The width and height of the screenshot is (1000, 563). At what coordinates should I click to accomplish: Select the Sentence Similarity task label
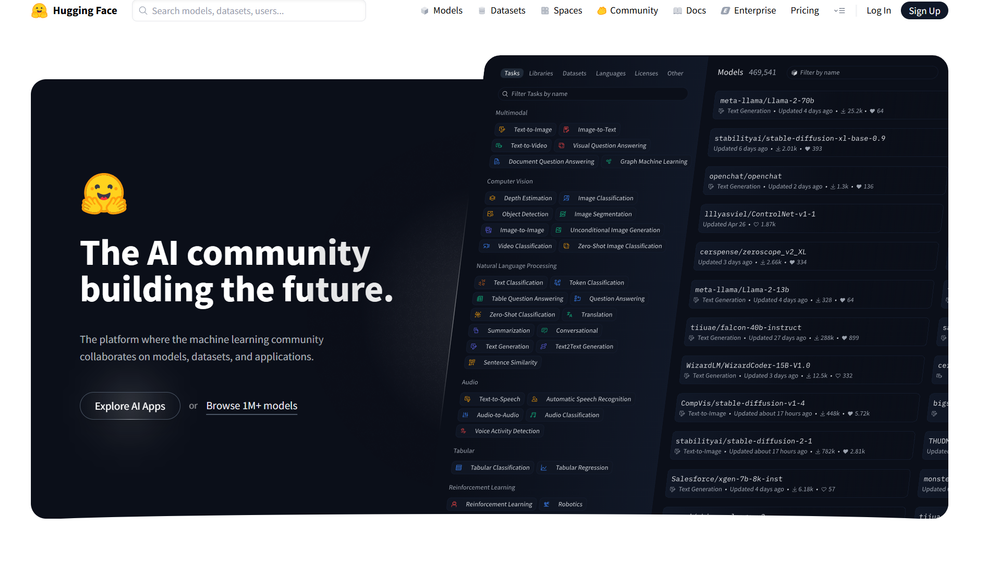(510, 362)
